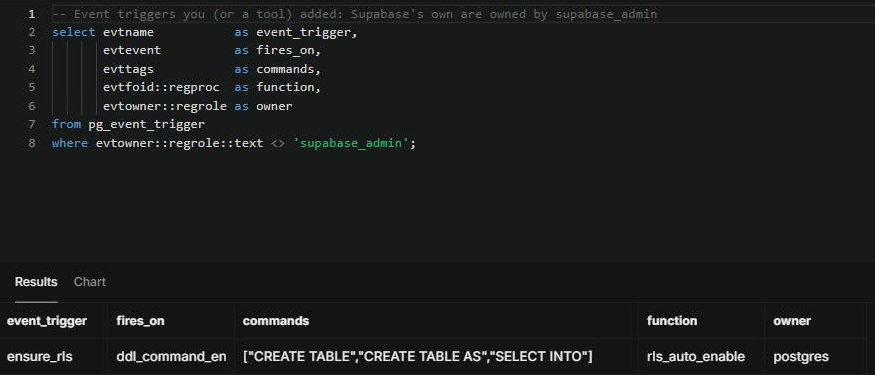Click the ensure_rls result cell
The height and width of the screenshot is (375, 875).
pyautogui.click(x=54, y=357)
